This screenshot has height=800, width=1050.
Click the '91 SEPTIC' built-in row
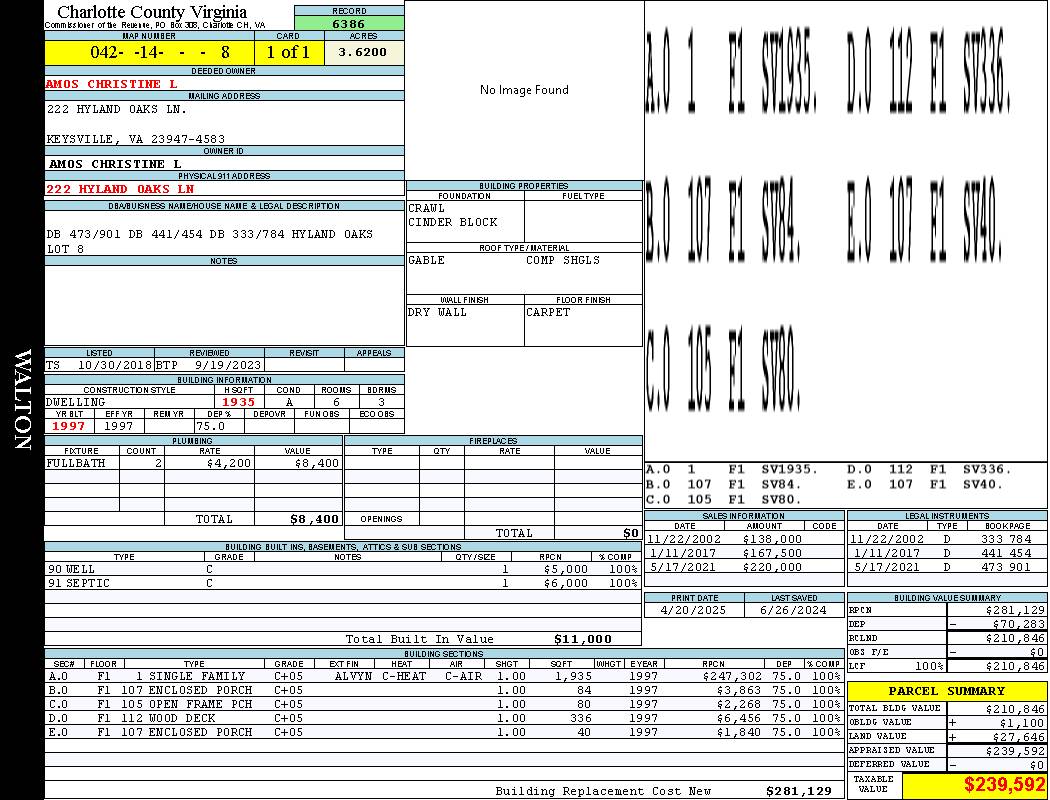pos(343,584)
